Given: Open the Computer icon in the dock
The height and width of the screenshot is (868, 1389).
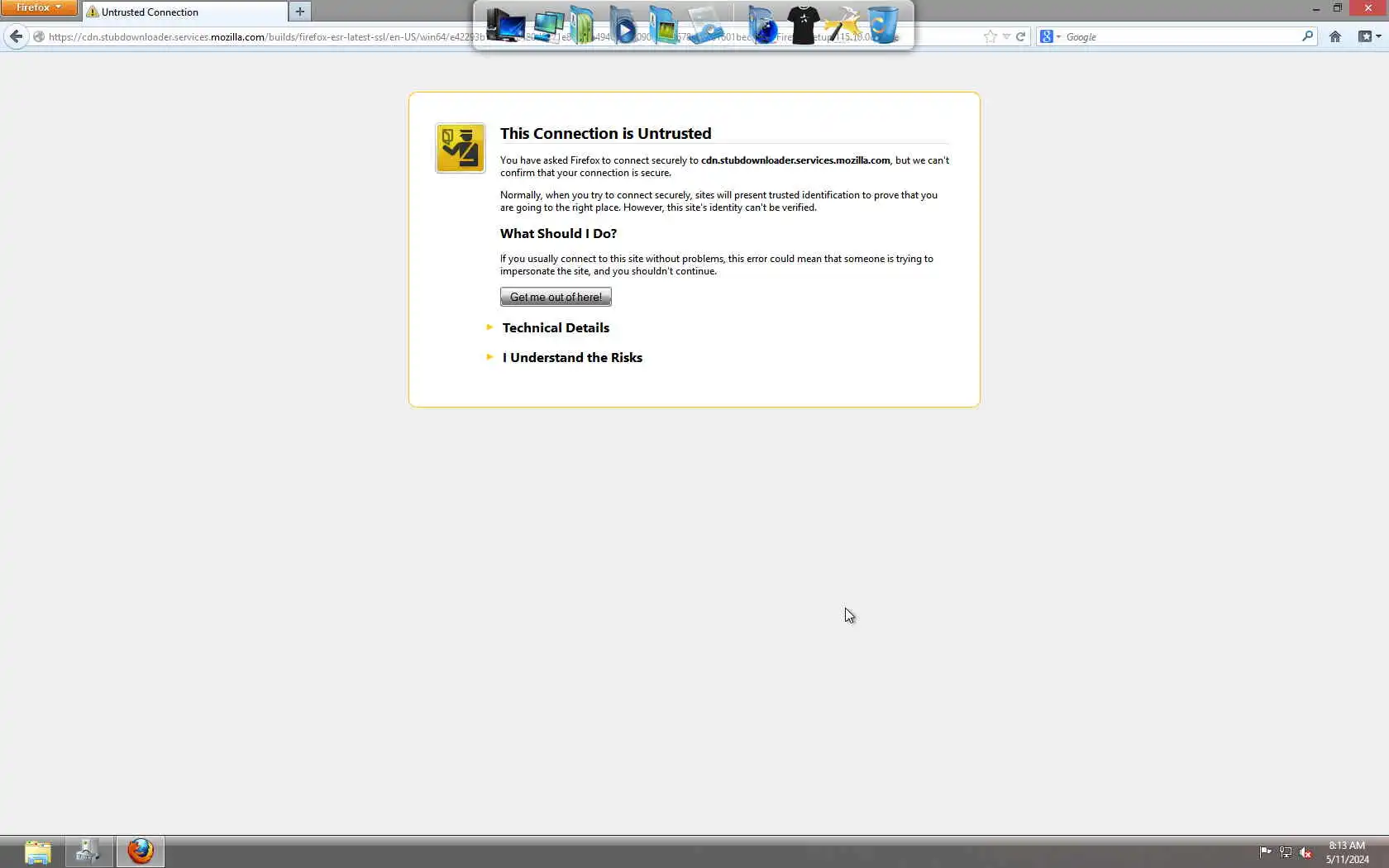Looking at the screenshot, I should [x=505, y=26].
